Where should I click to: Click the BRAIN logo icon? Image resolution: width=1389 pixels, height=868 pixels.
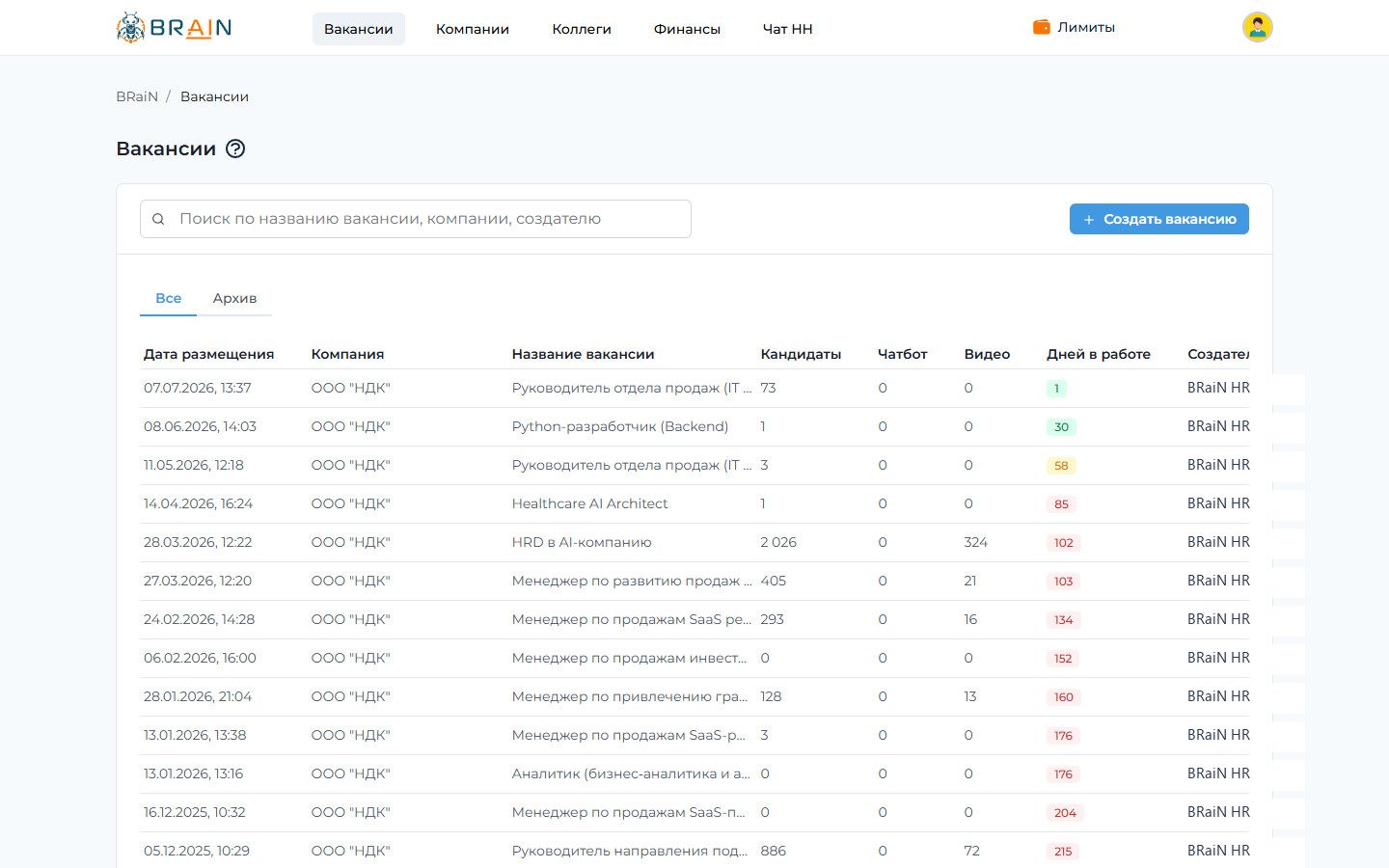130,27
